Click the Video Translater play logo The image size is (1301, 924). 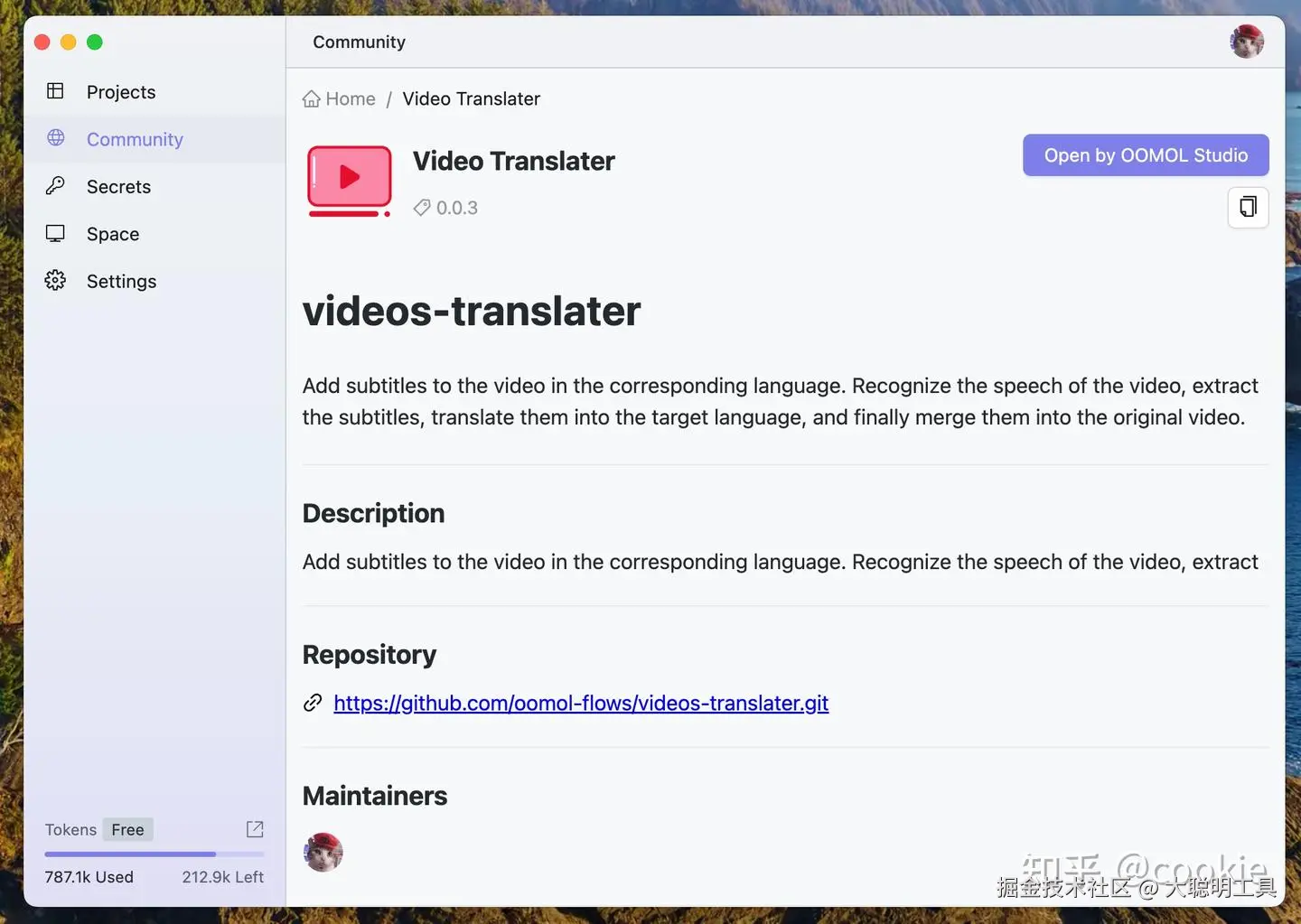(x=349, y=179)
